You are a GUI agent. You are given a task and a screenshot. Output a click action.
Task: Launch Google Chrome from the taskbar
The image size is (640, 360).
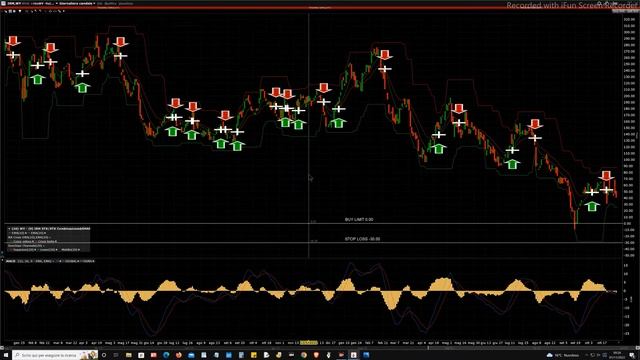pyautogui.click(x=304, y=356)
